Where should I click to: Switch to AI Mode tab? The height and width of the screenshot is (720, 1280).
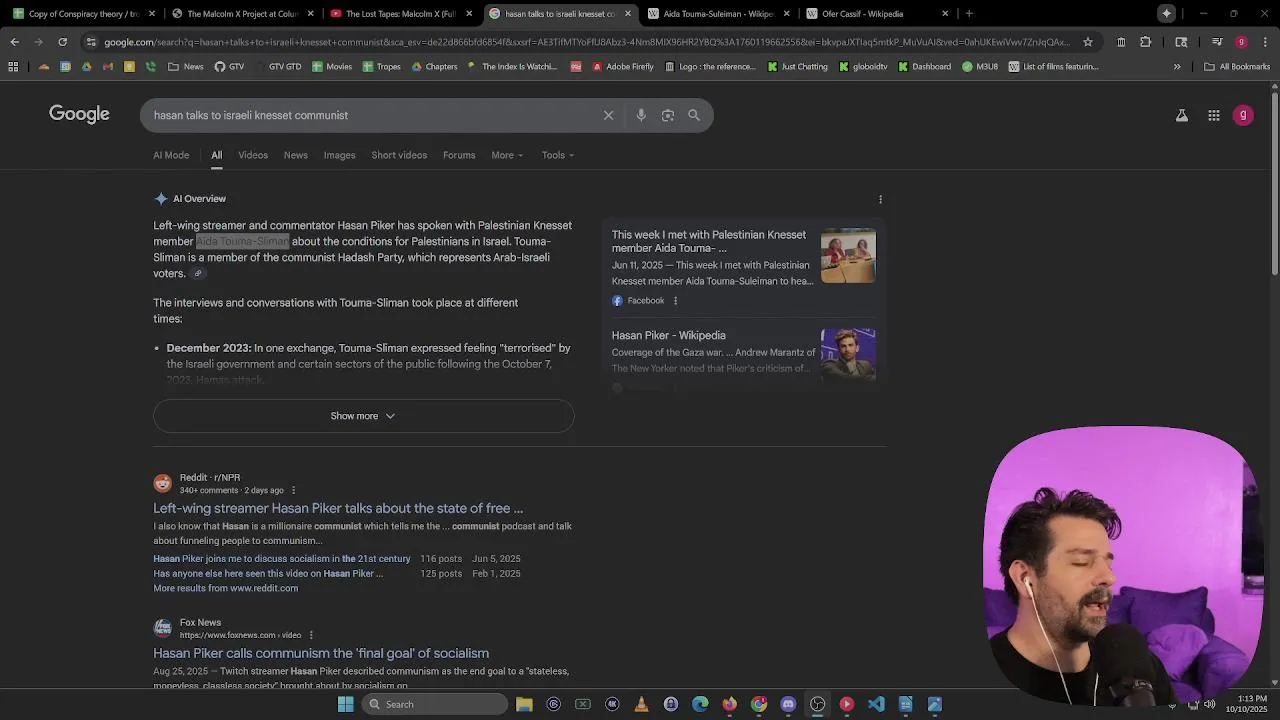tap(171, 155)
